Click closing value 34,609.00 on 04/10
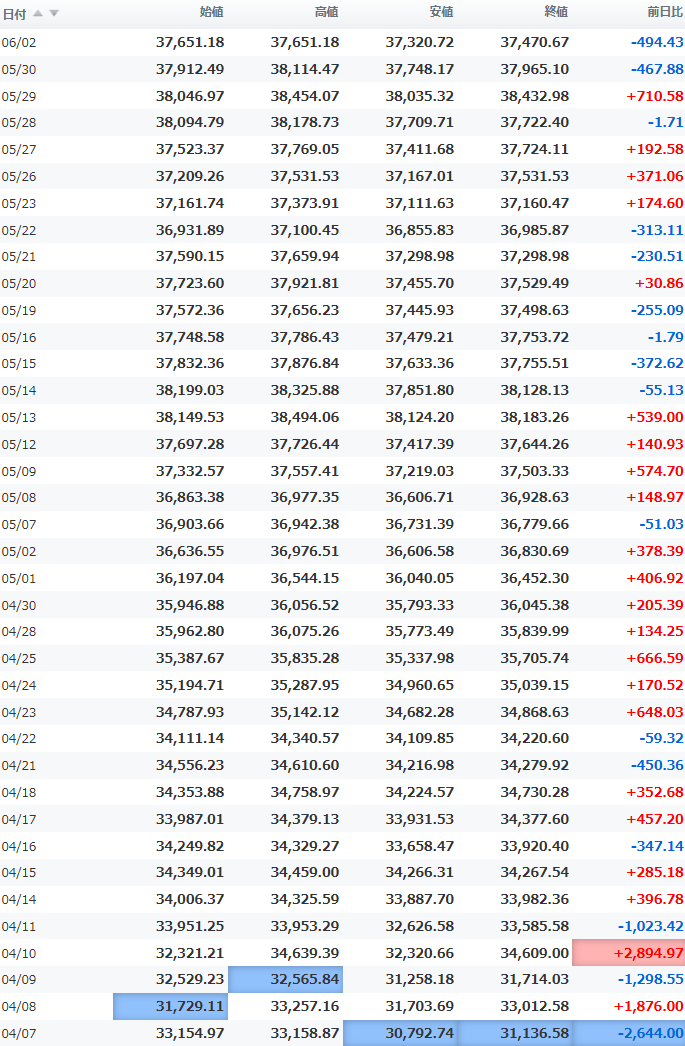 tap(534, 953)
